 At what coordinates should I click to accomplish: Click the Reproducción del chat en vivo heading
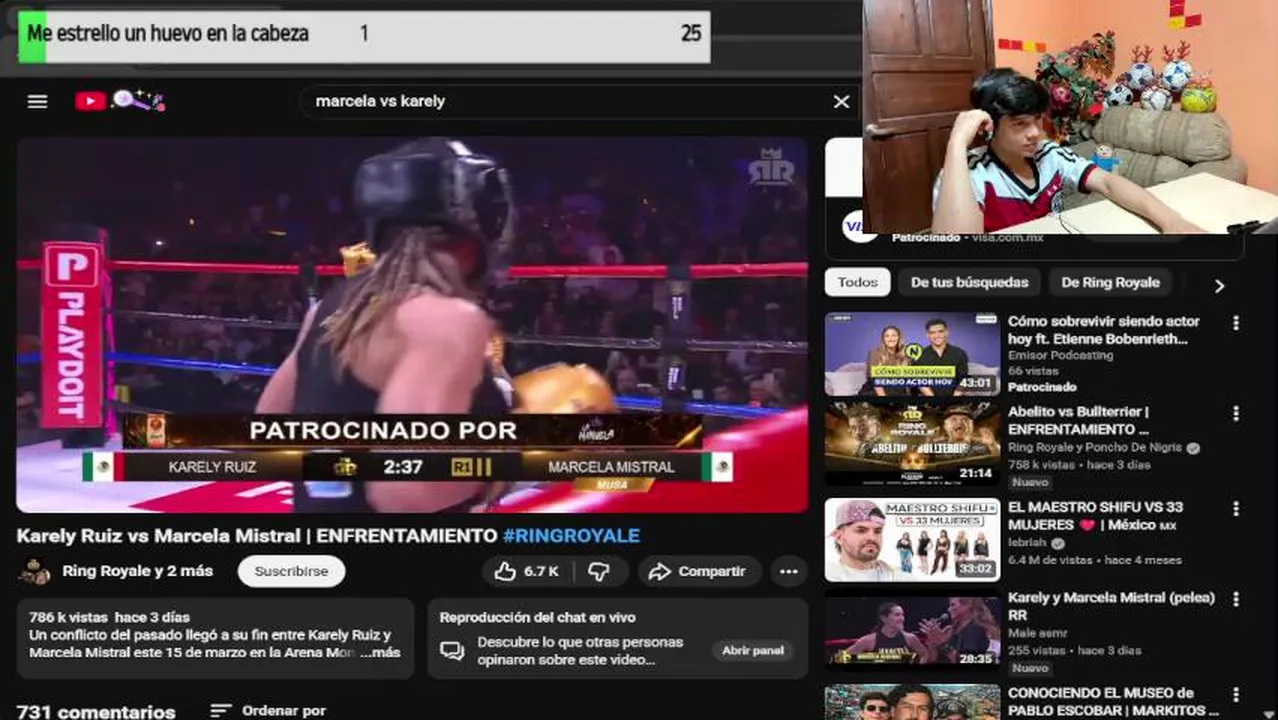point(538,617)
